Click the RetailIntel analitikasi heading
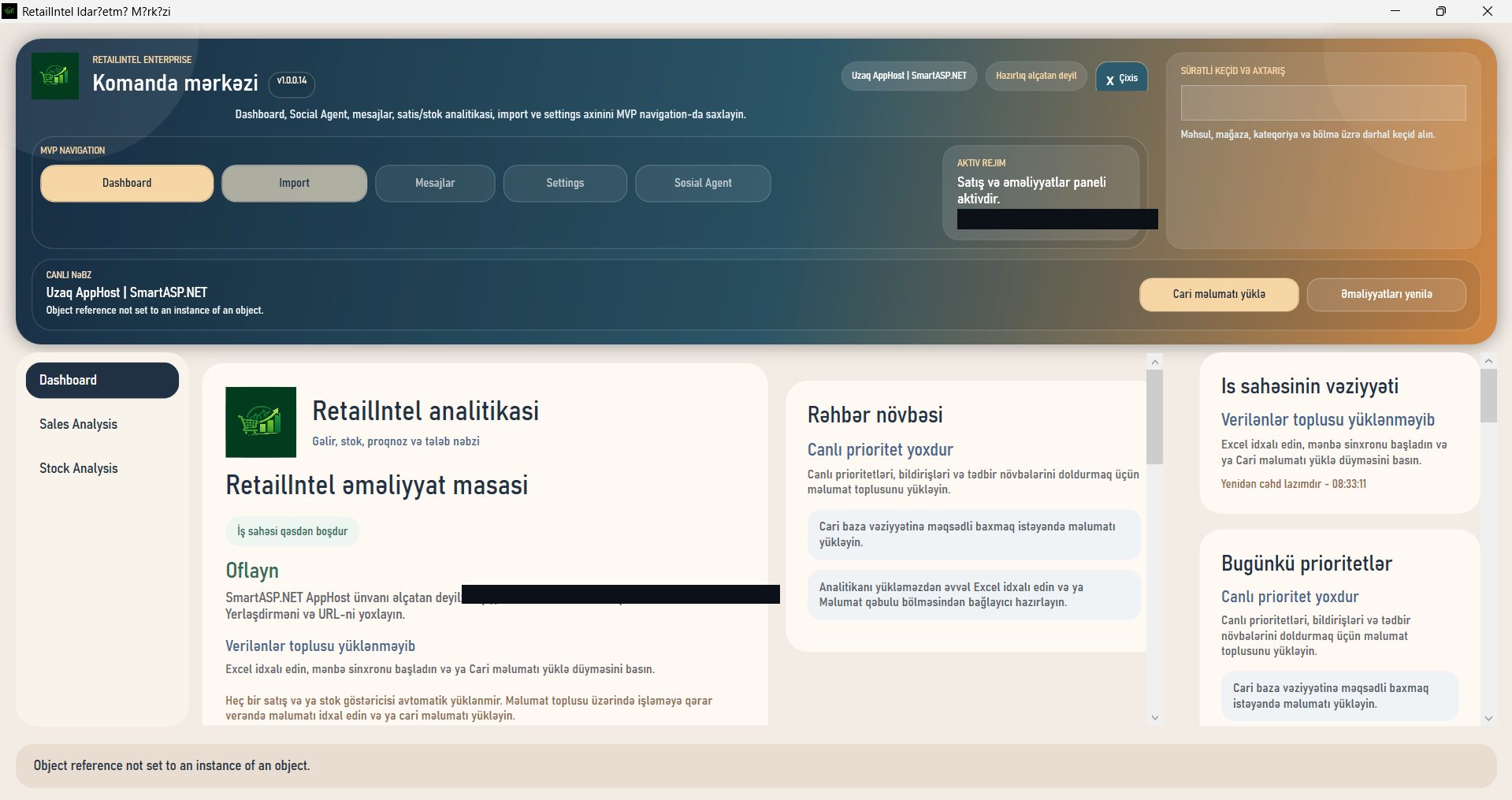The image size is (1512, 800). click(x=425, y=411)
